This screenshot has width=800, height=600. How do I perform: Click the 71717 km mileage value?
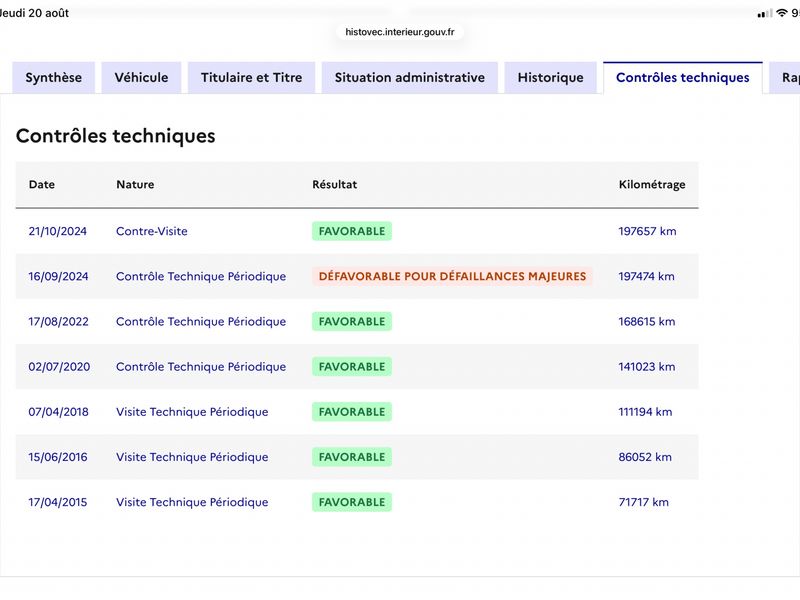[x=643, y=502]
